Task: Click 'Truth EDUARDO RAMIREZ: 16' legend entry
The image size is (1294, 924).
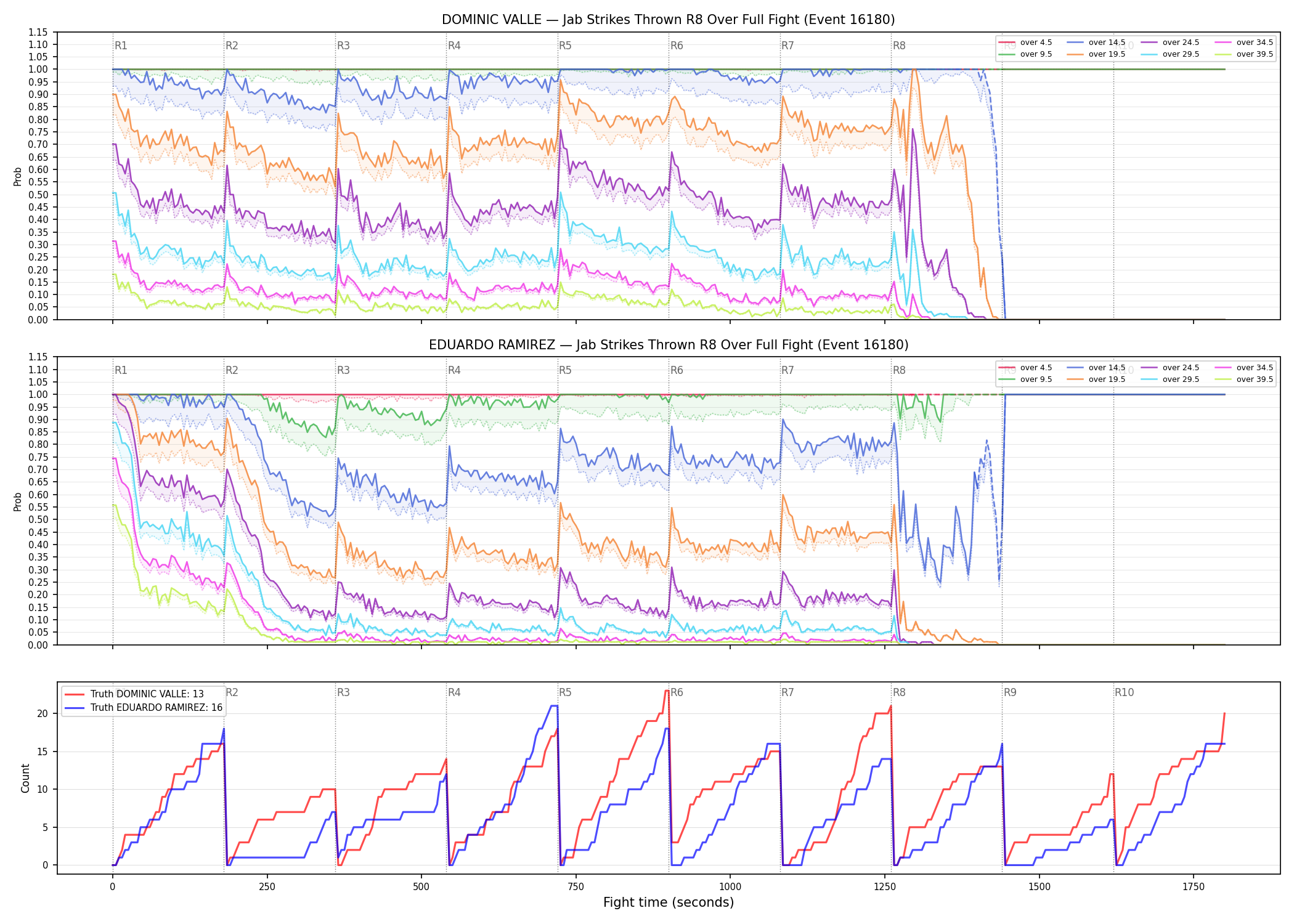Action: click(x=144, y=707)
